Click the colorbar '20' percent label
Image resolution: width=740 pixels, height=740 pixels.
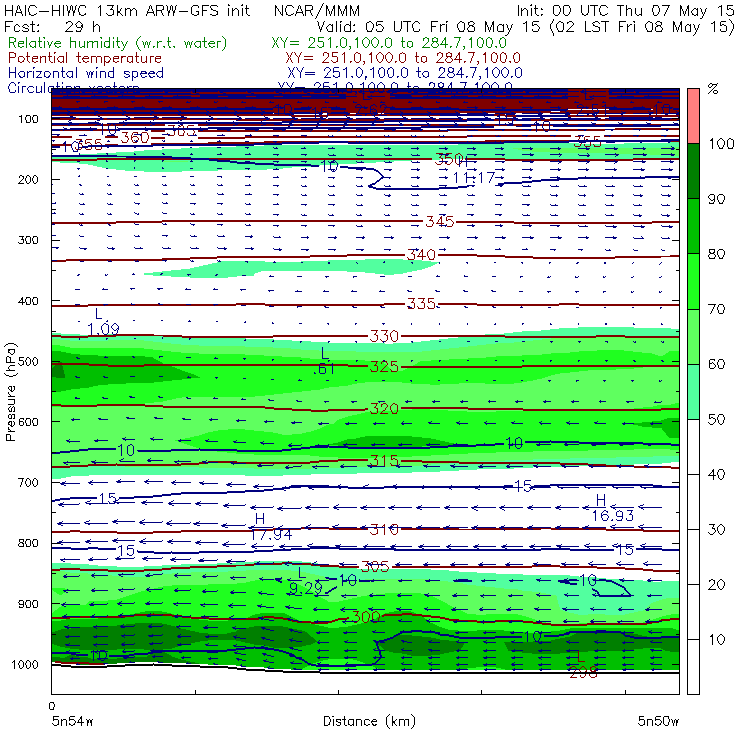[716, 585]
